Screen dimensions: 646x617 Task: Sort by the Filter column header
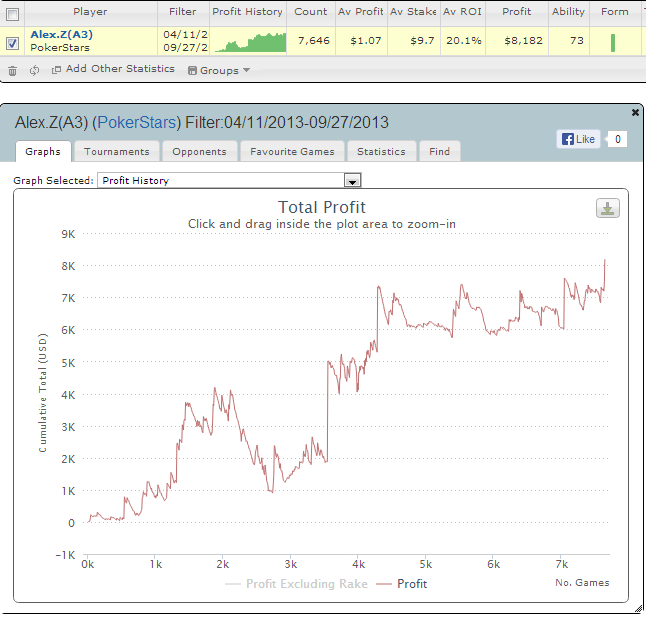point(183,12)
